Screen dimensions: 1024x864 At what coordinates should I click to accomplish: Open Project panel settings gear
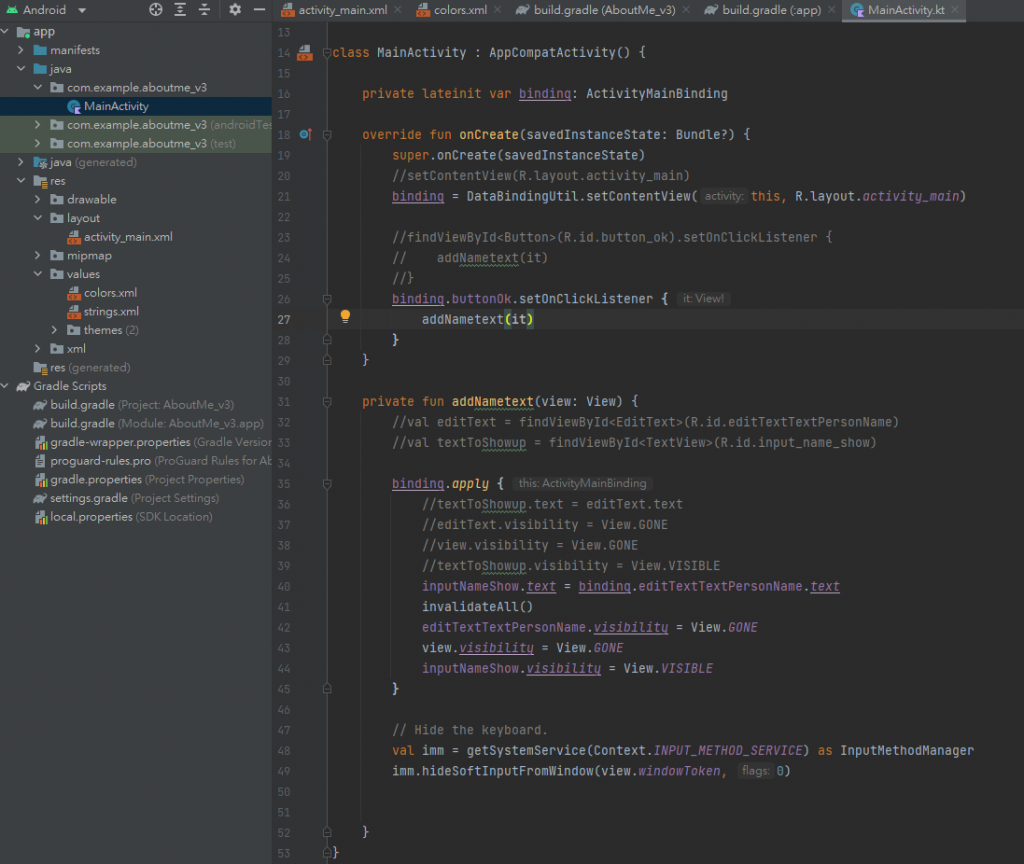pyautogui.click(x=235, y=10)
